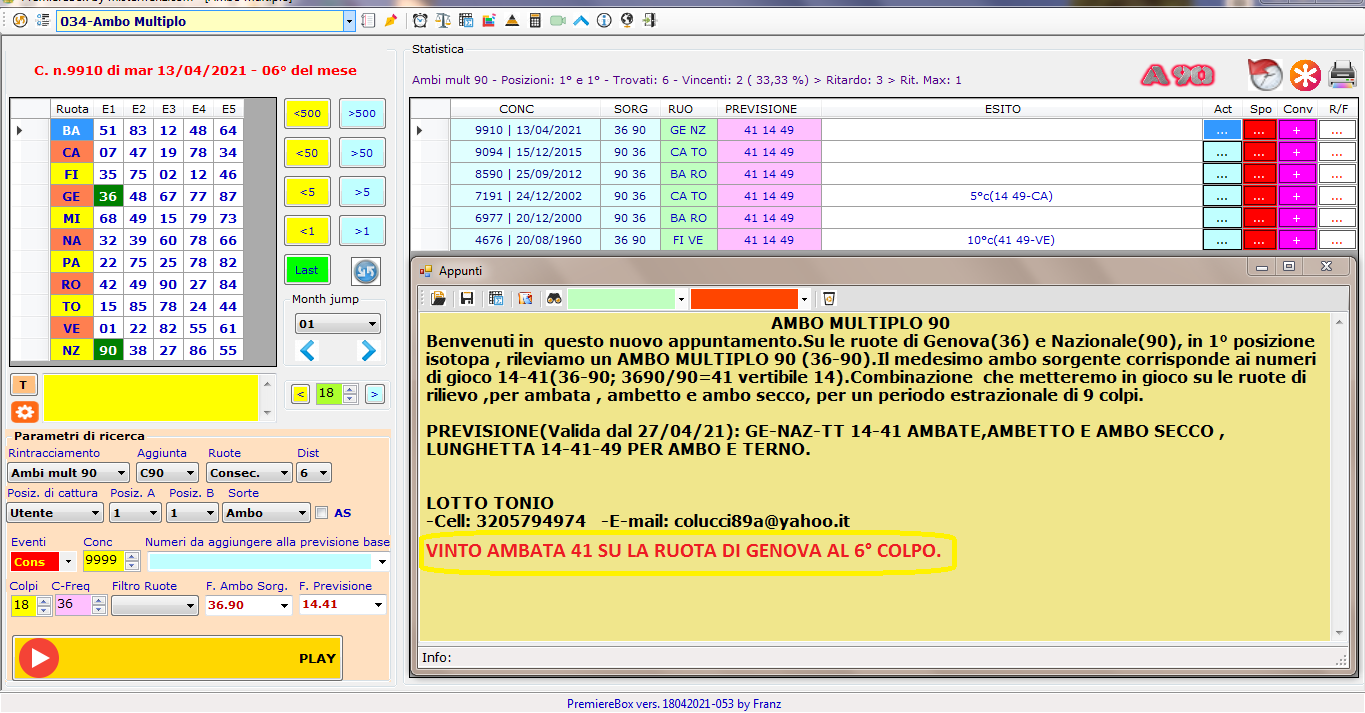1365x713 pixels.
Task: Open the Month jump 01 dropdown
Action: tap(338, 324)
